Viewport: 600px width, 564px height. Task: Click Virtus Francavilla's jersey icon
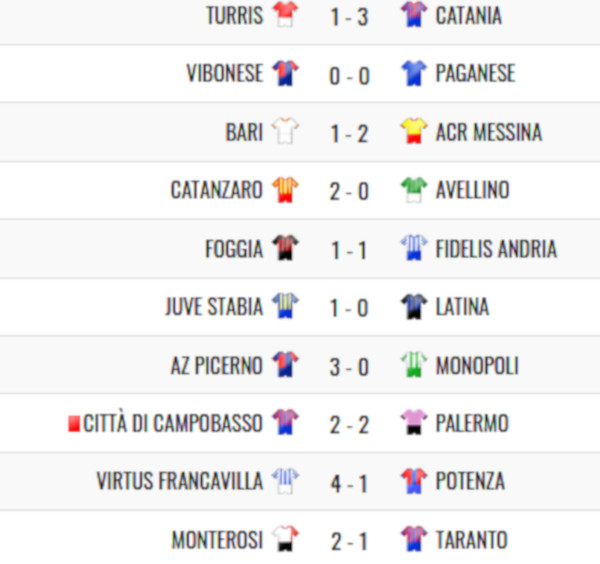[285, 482]
